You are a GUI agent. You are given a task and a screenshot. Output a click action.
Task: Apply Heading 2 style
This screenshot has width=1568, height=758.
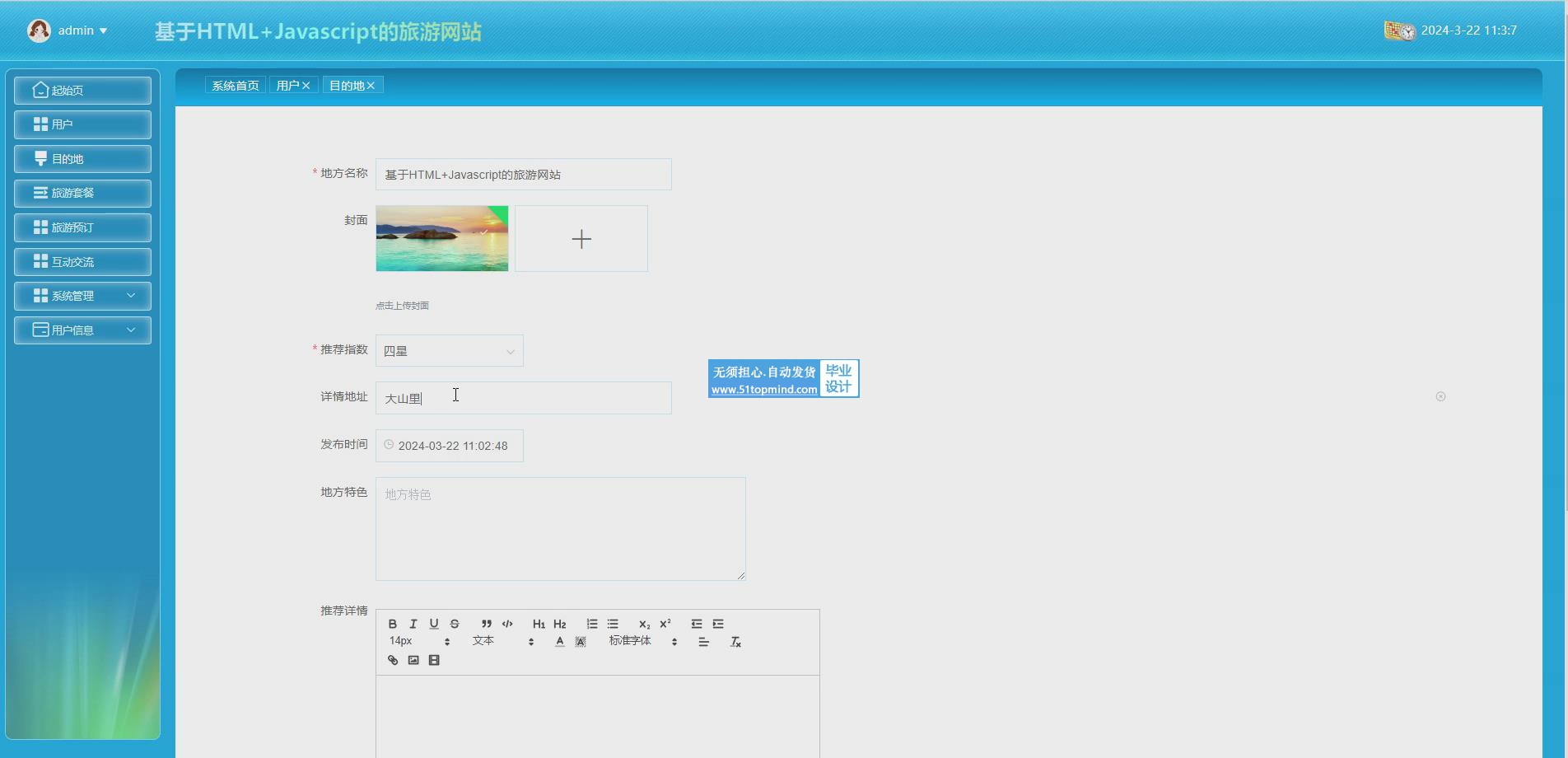pos(560,624)
